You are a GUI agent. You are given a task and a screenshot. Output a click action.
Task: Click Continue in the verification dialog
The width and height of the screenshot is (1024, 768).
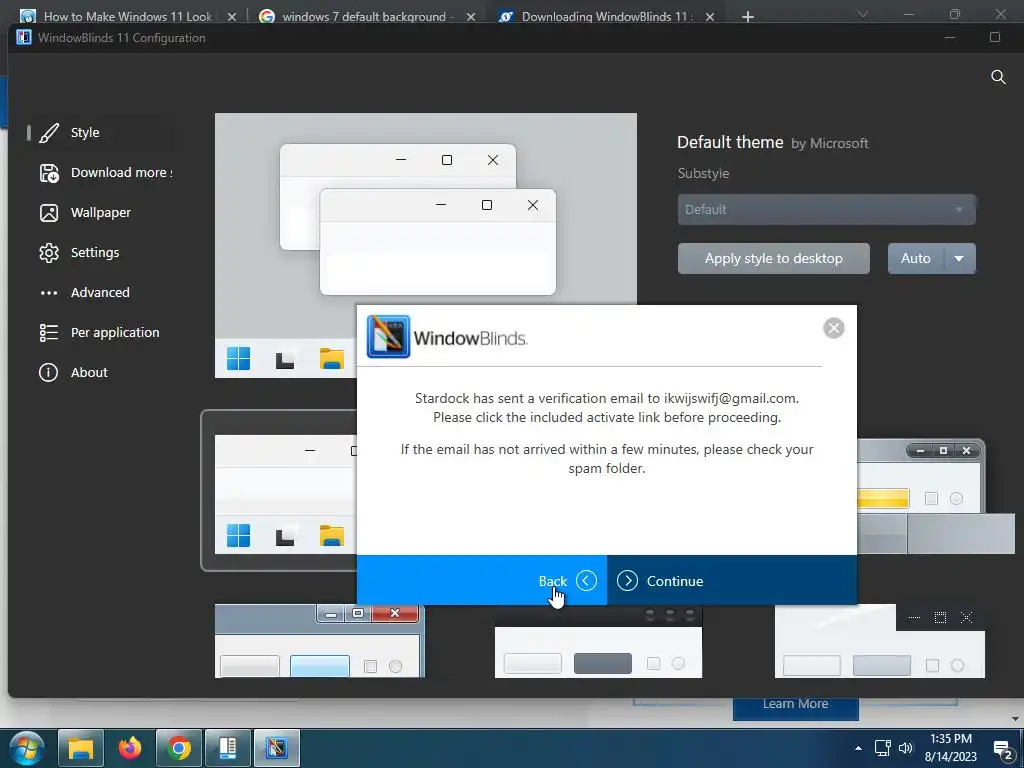tap(732, 581)
